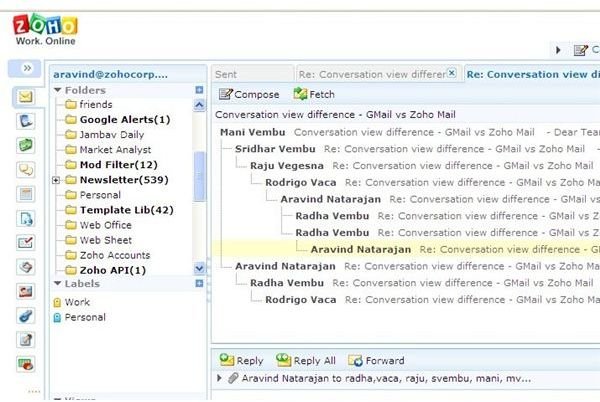The width and height of the screenshot is (600, 402).
Task: Expand the left sidebar with double-arrow button
Action: point(25,68)
